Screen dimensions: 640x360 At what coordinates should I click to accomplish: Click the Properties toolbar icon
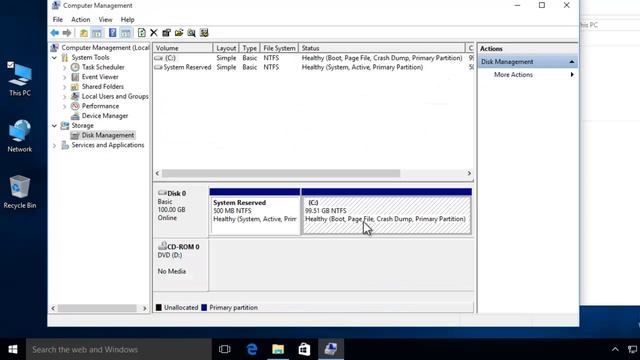pyautogui.click(x=166, y=33)
